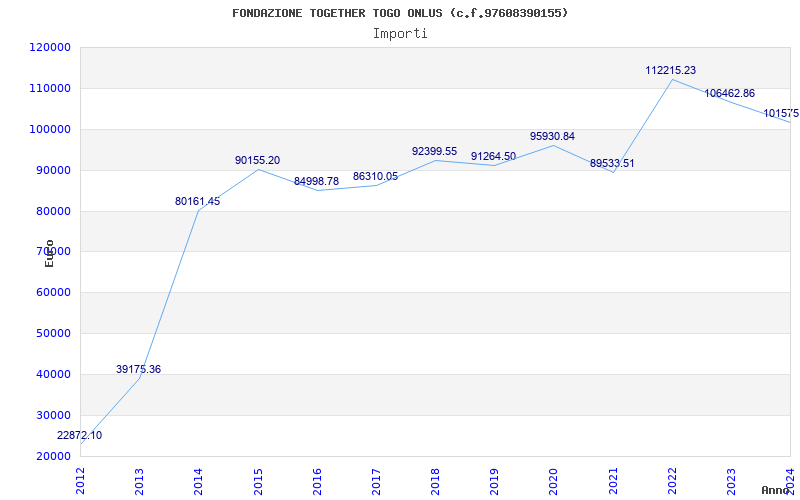Click the 2019 x-axis year label

494,482
